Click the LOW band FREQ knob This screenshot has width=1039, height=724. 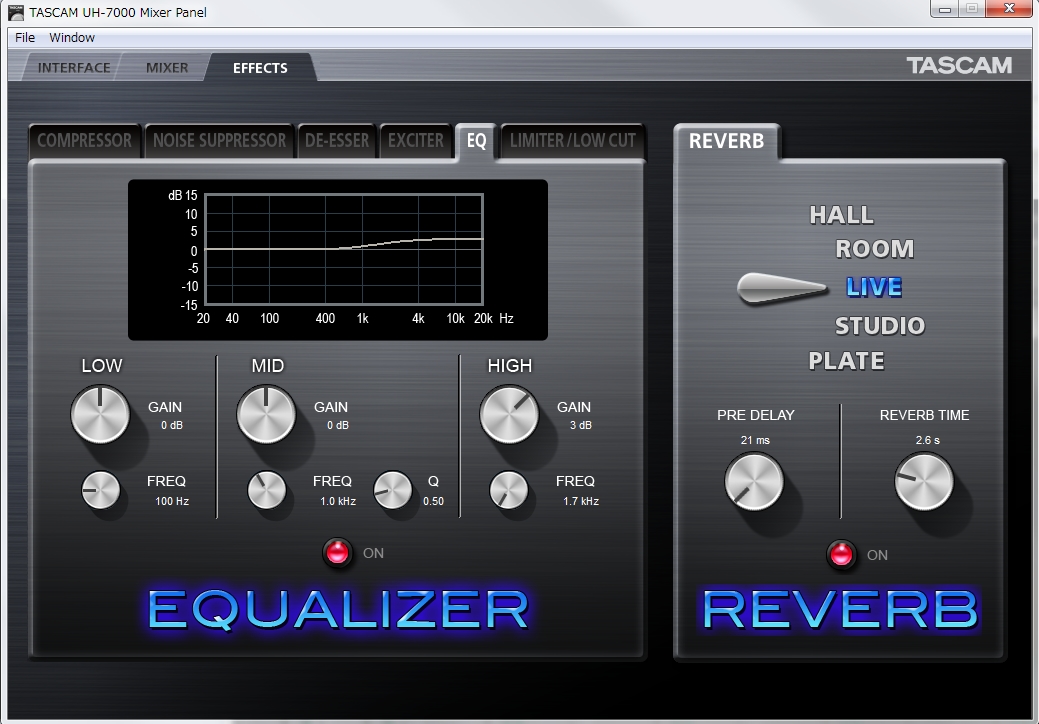[100, 490]
